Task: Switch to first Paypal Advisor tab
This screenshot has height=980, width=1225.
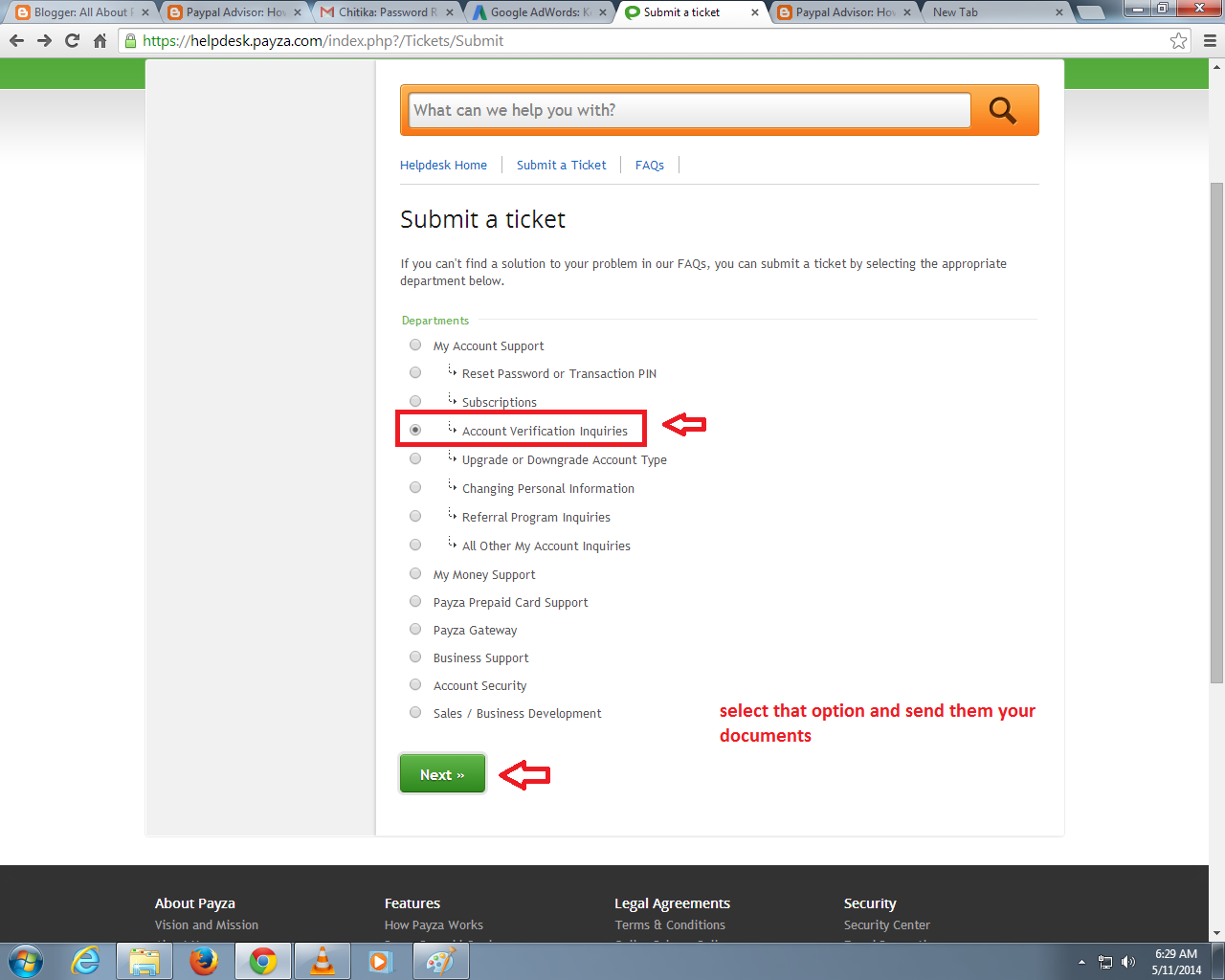Action: click(234, 12)
